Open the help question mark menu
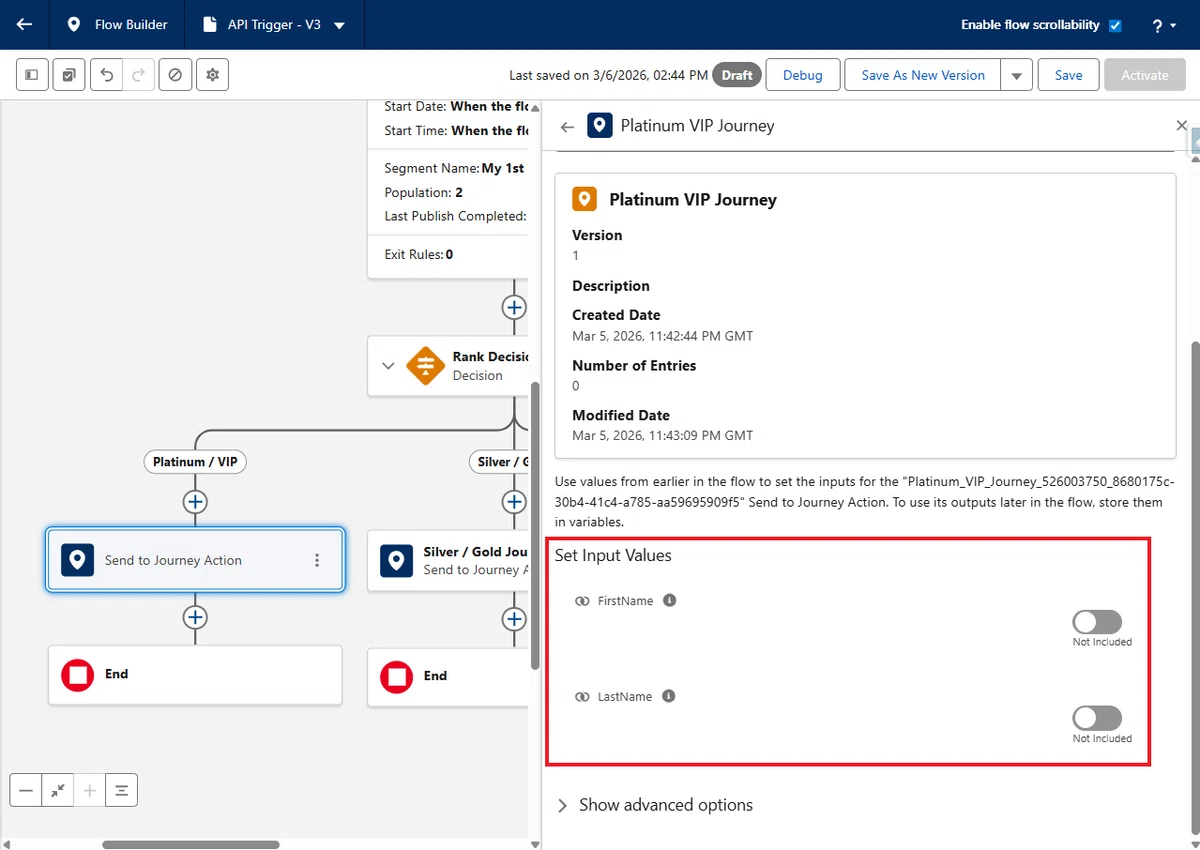This screenshot has width=1200, height=850. (x=1164, y=25)
